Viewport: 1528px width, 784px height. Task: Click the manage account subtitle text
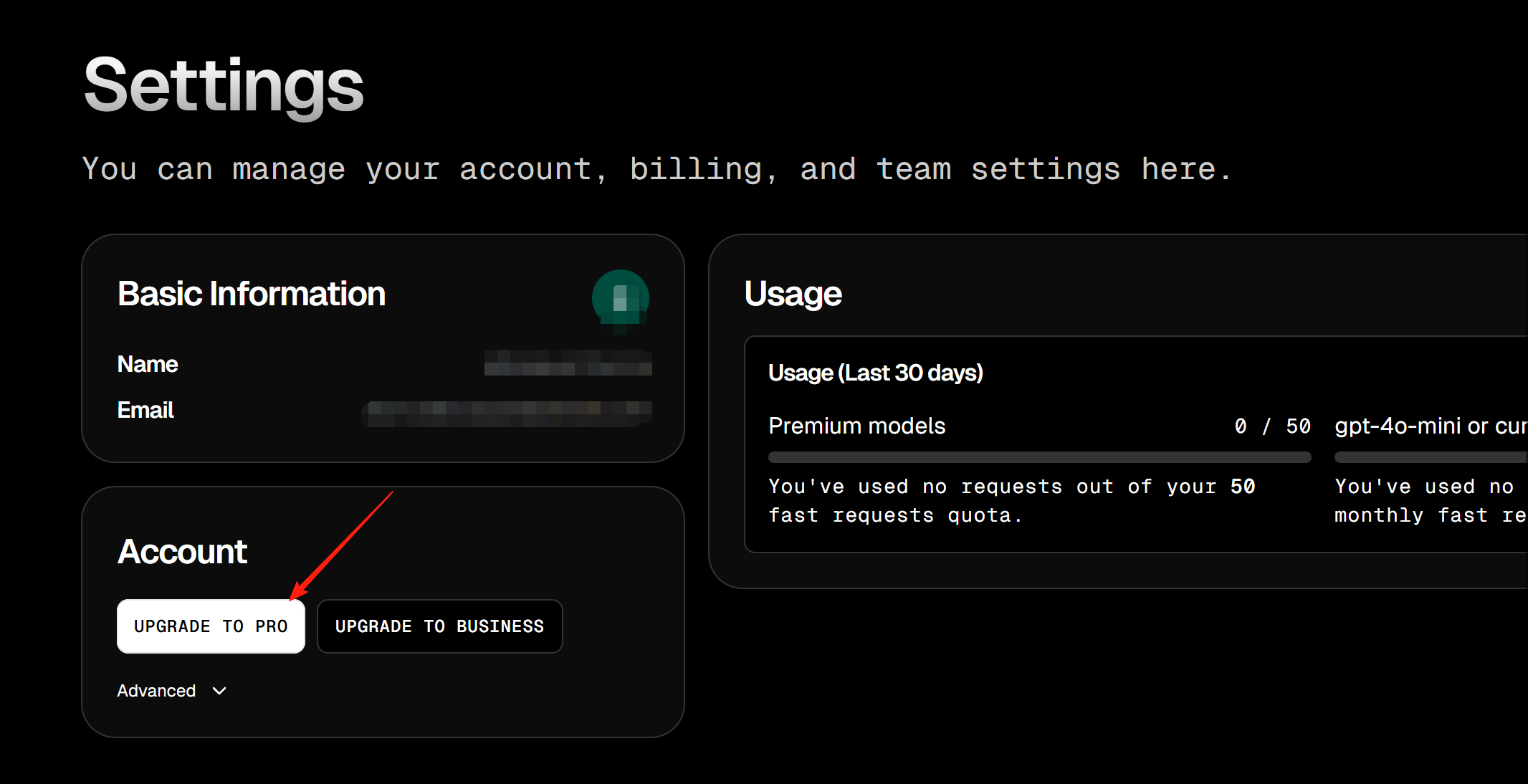656,169
